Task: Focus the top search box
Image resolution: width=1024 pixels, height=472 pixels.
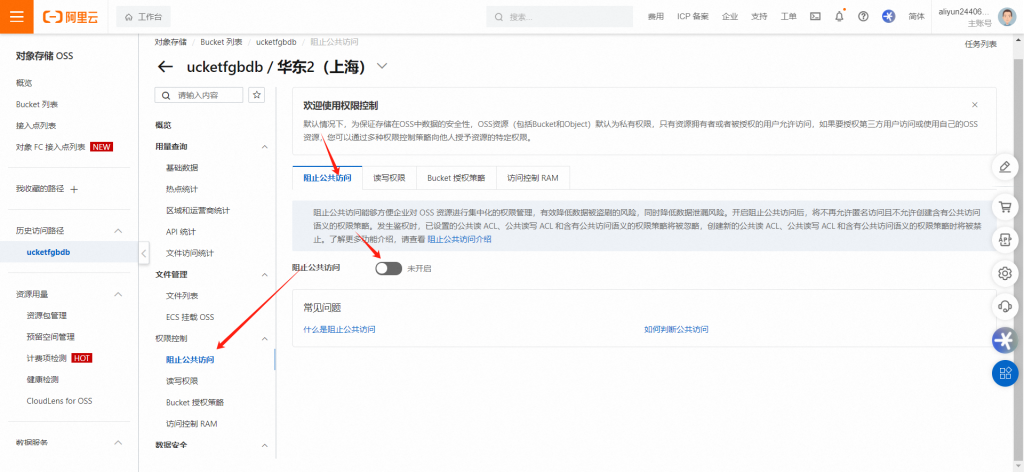Action: point(560,17)
